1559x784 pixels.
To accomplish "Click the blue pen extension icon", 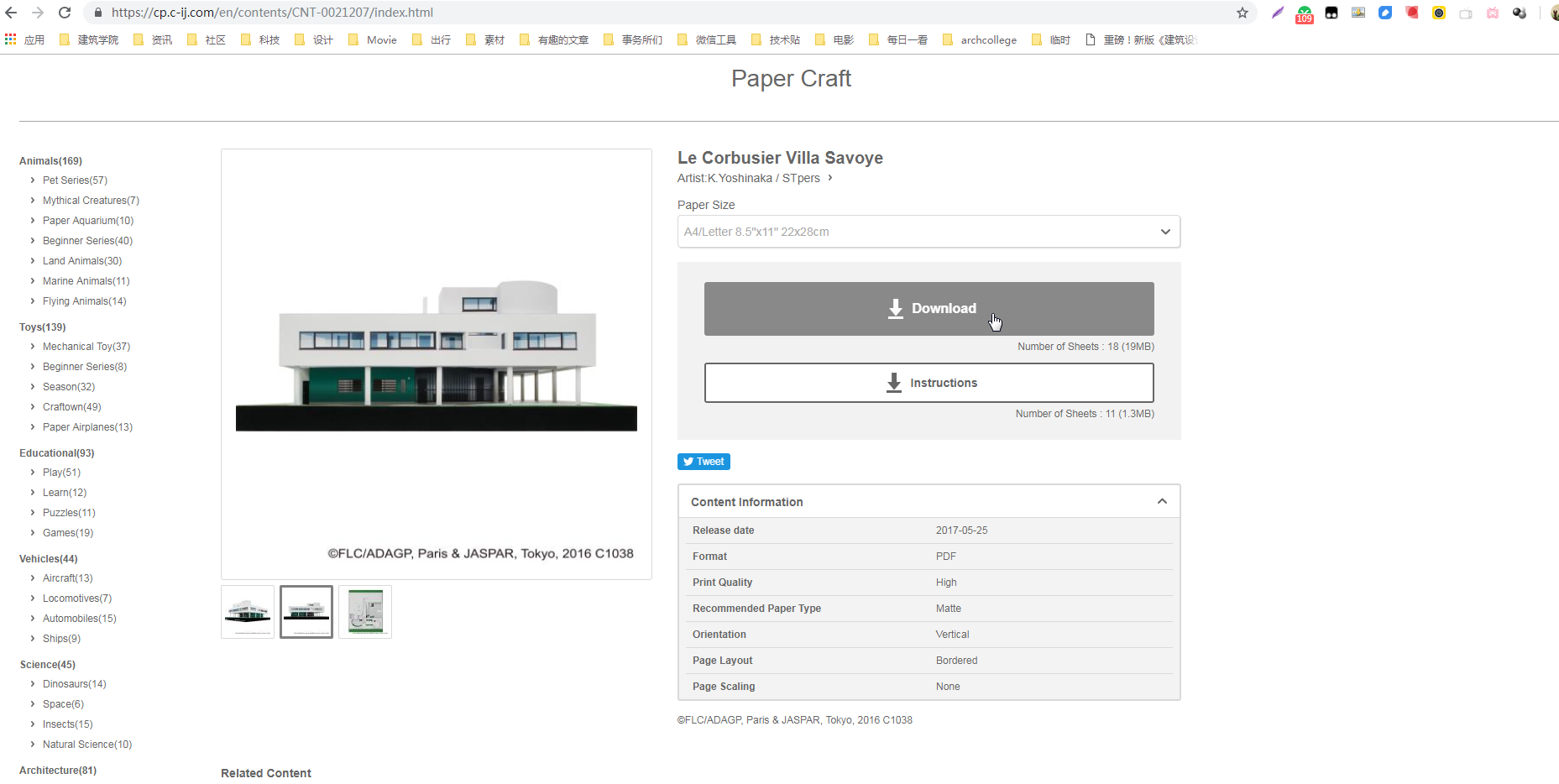I will (1385, 13).
